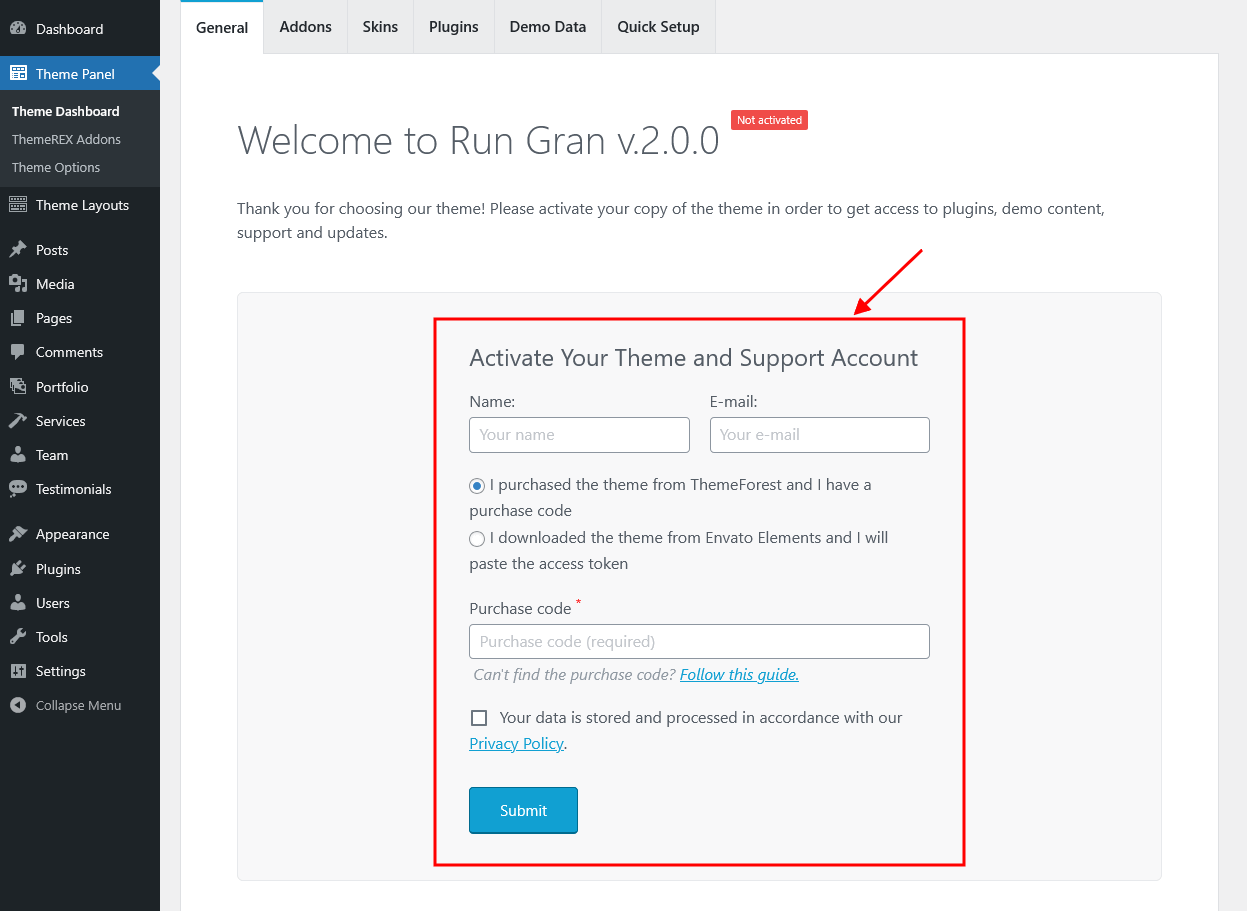Image resolution: width=1247 pixels, height=911 pixels.
Task: Select Theme Dashboard submenu item
Action: click(x=66, y=111)
